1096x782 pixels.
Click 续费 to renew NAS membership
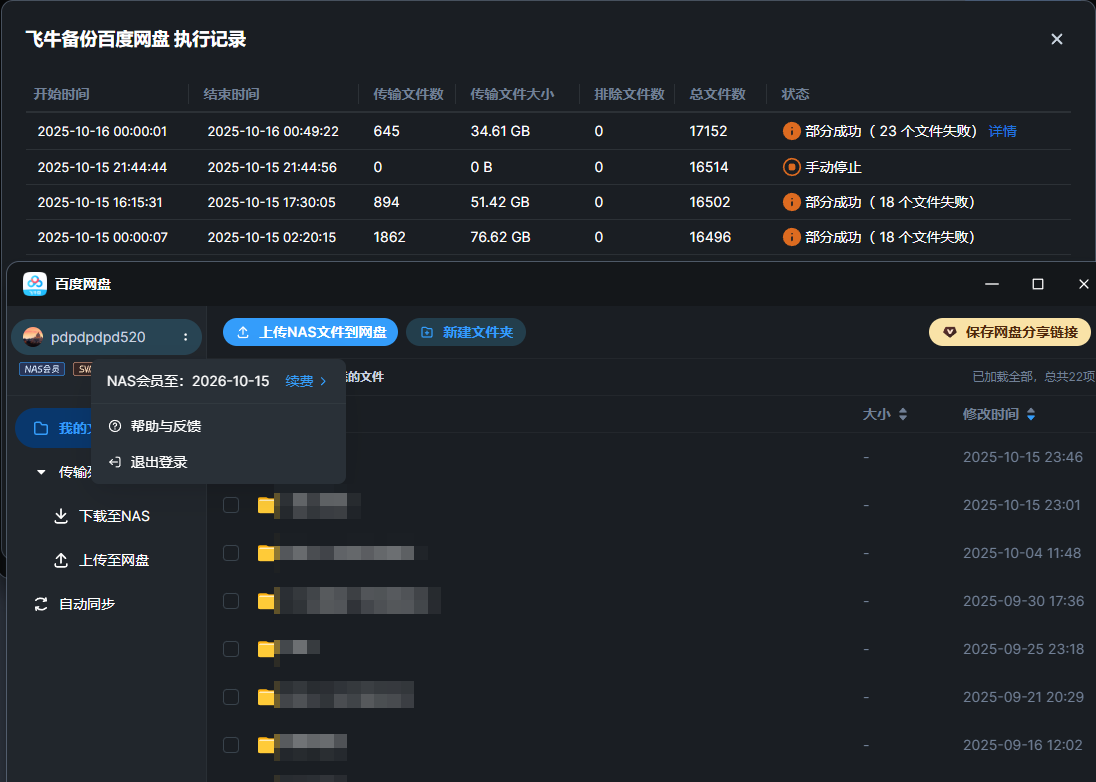305,381
